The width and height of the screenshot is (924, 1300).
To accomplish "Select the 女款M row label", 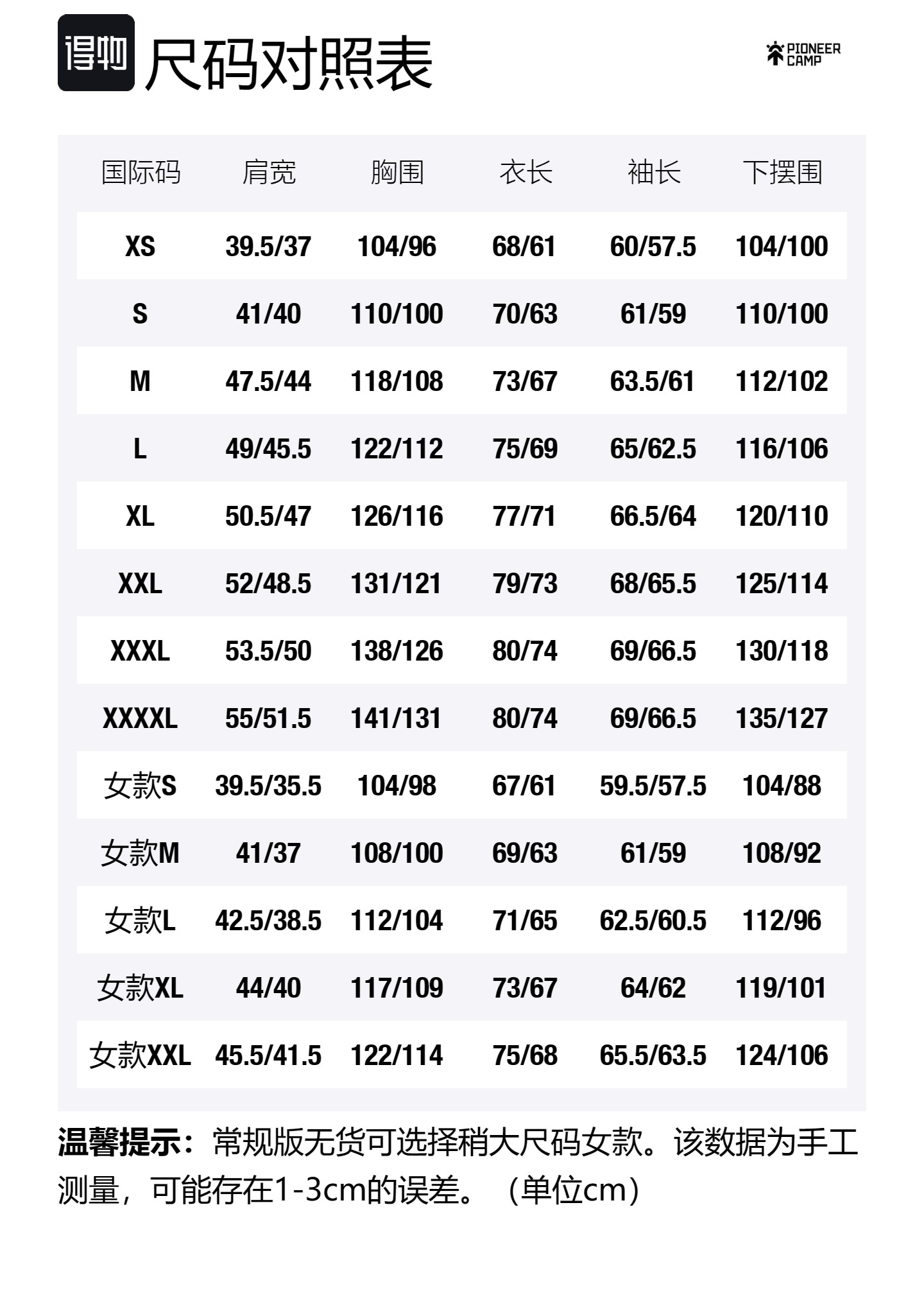I will point(140,853).
